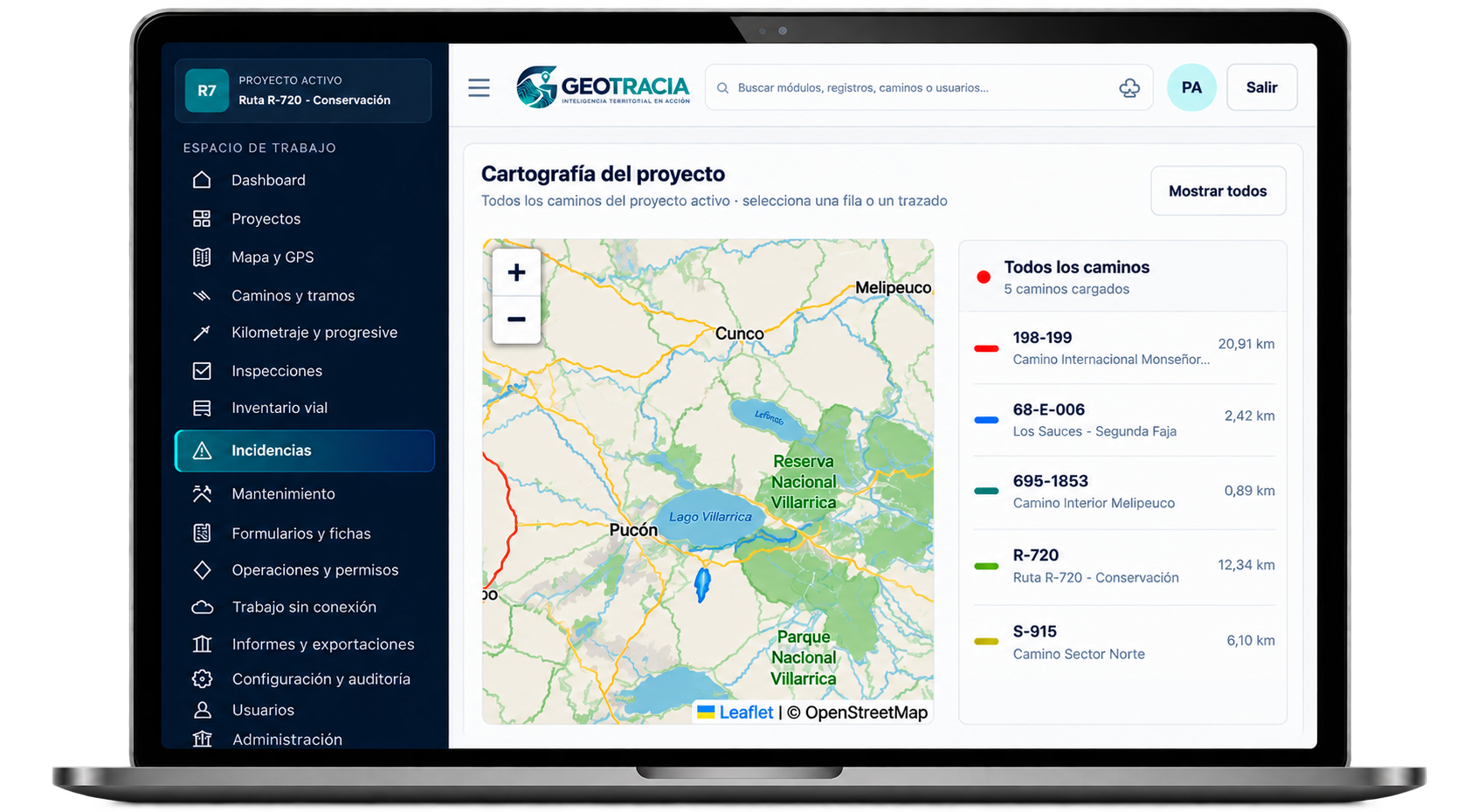This screenshot has height=812, width=1477.
Task: Click the Inventario vial list icon
Action: 202,408
